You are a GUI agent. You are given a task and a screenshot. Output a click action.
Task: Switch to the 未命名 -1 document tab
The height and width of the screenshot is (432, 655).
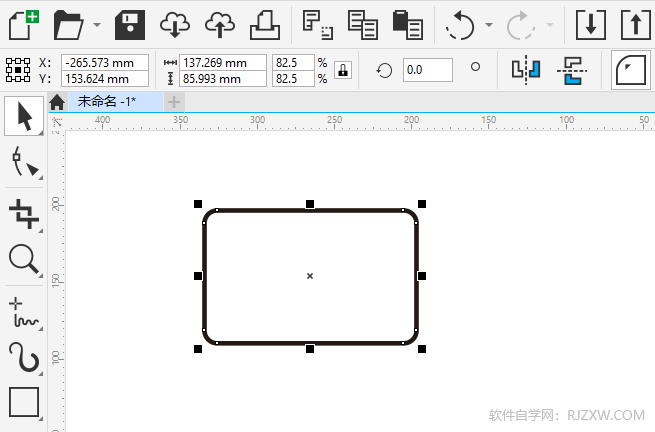116,102
